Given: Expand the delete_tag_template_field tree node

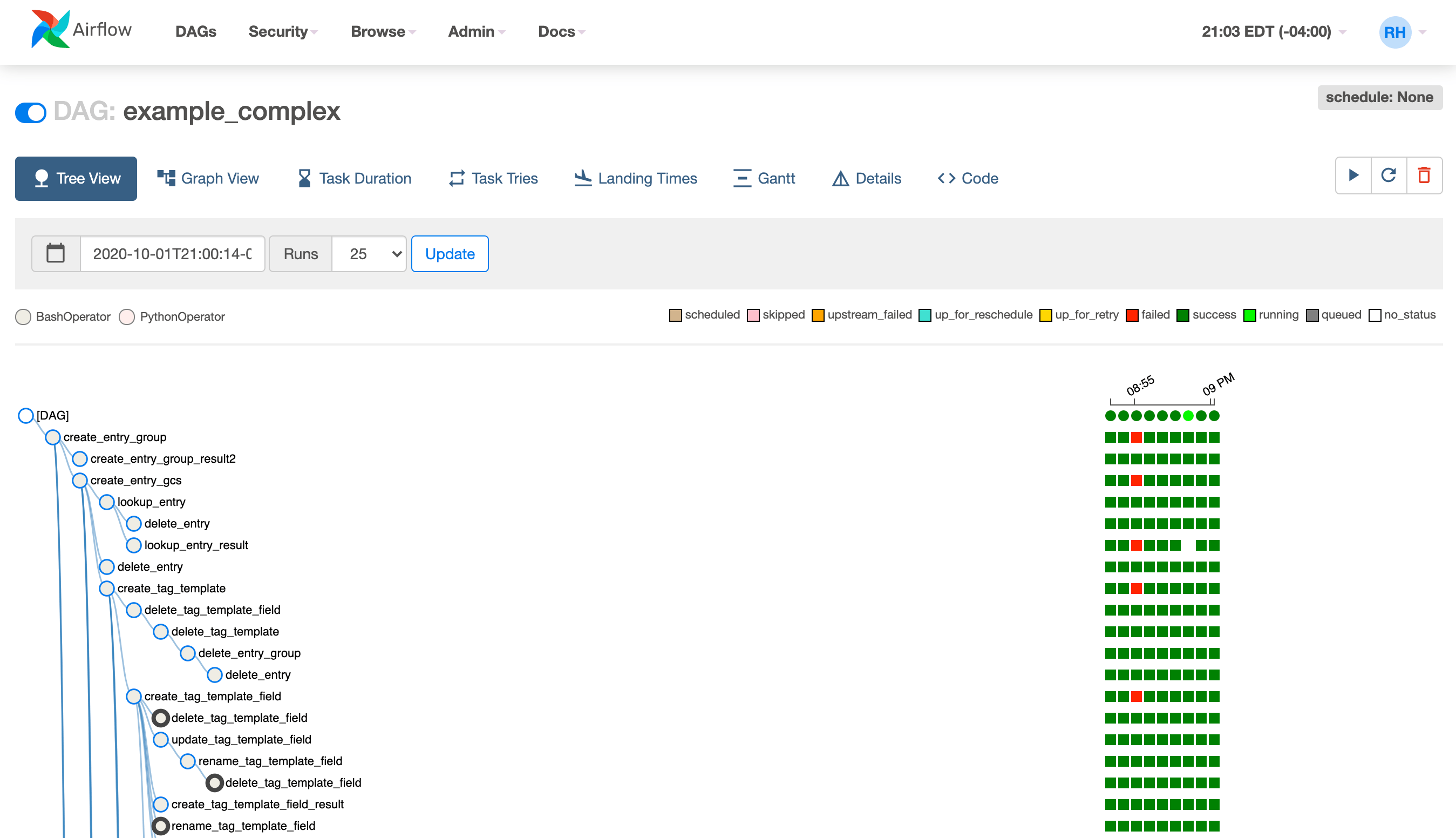Looking at the screenshot, I should click(x=161, y=718).
